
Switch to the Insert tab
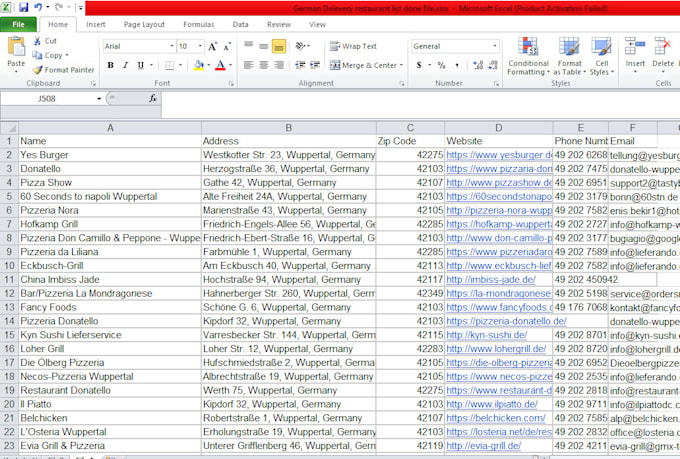click(x=95, y=24)
